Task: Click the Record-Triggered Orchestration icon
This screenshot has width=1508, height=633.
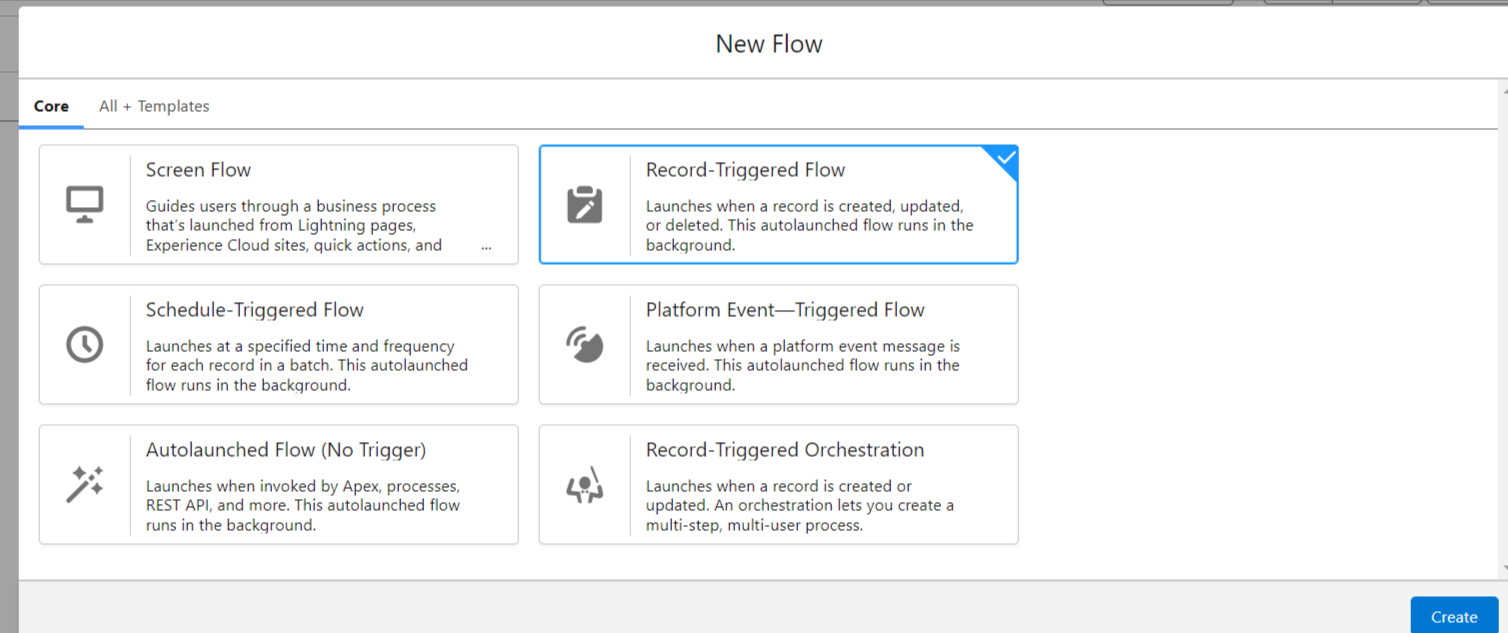Action: coord(585,485)
